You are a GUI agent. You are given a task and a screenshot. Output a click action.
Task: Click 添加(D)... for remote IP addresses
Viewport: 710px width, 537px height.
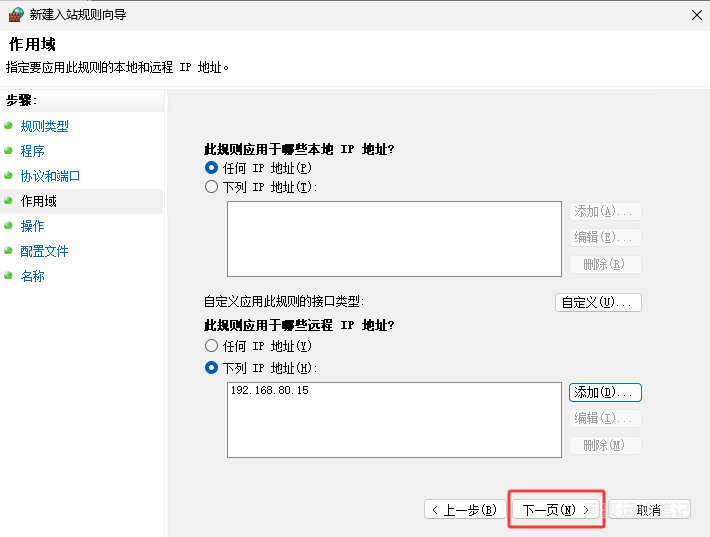pyautogui.click(x=605, y=392)
